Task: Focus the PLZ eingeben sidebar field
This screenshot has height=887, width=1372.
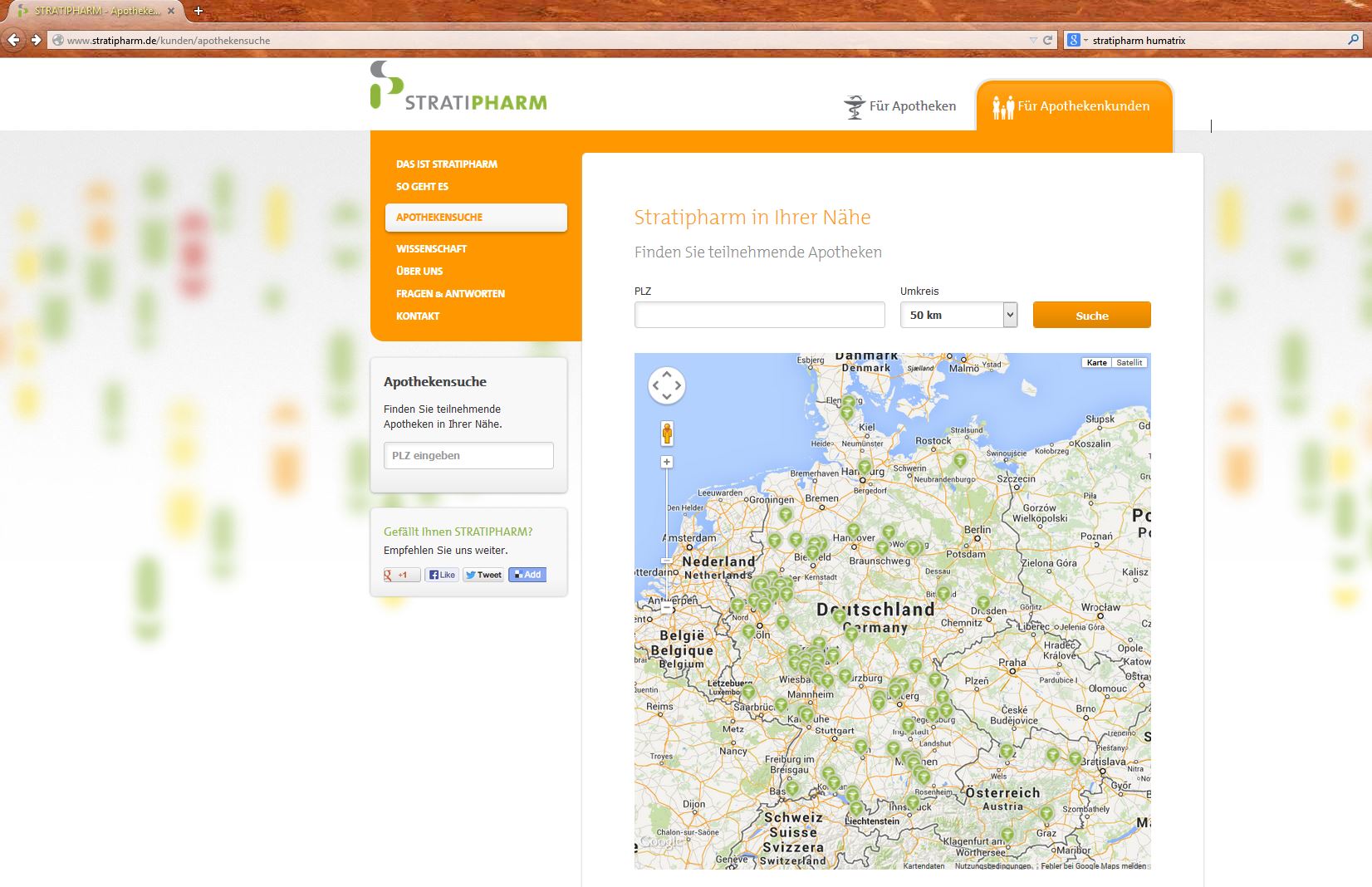Action: [468, 455]
